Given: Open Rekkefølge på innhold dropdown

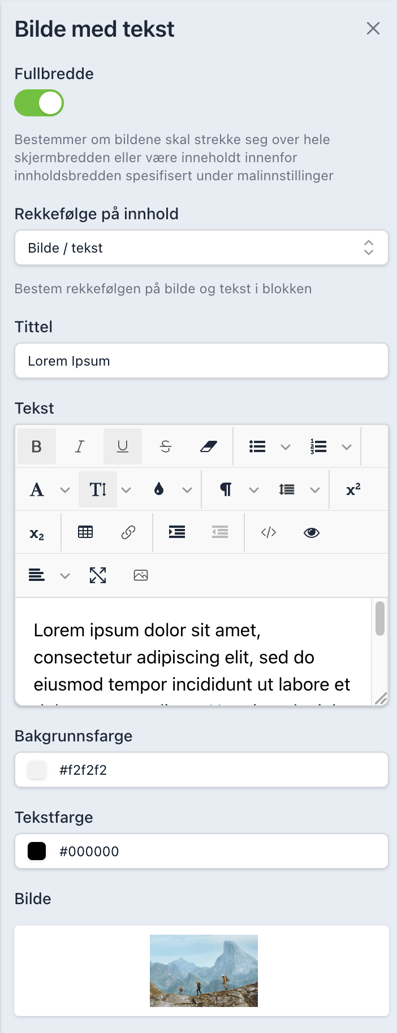Looking at the screenshot, I should pyautogui.click(x=201, y=248).
